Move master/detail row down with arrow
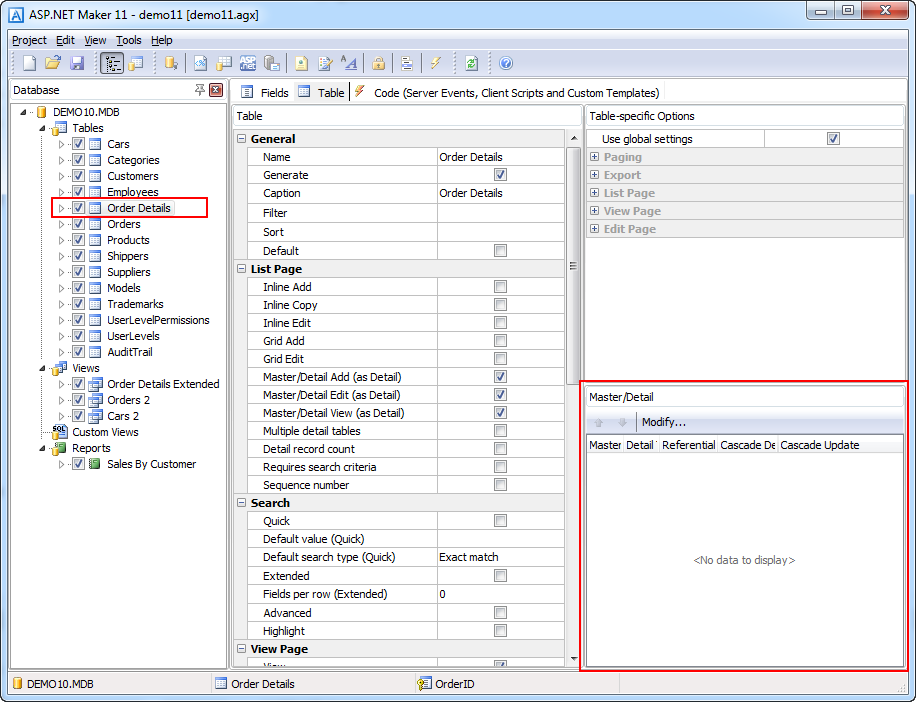The height and width of the screenshot is (702, 916). pyautogui.click(x=622, y=422)
